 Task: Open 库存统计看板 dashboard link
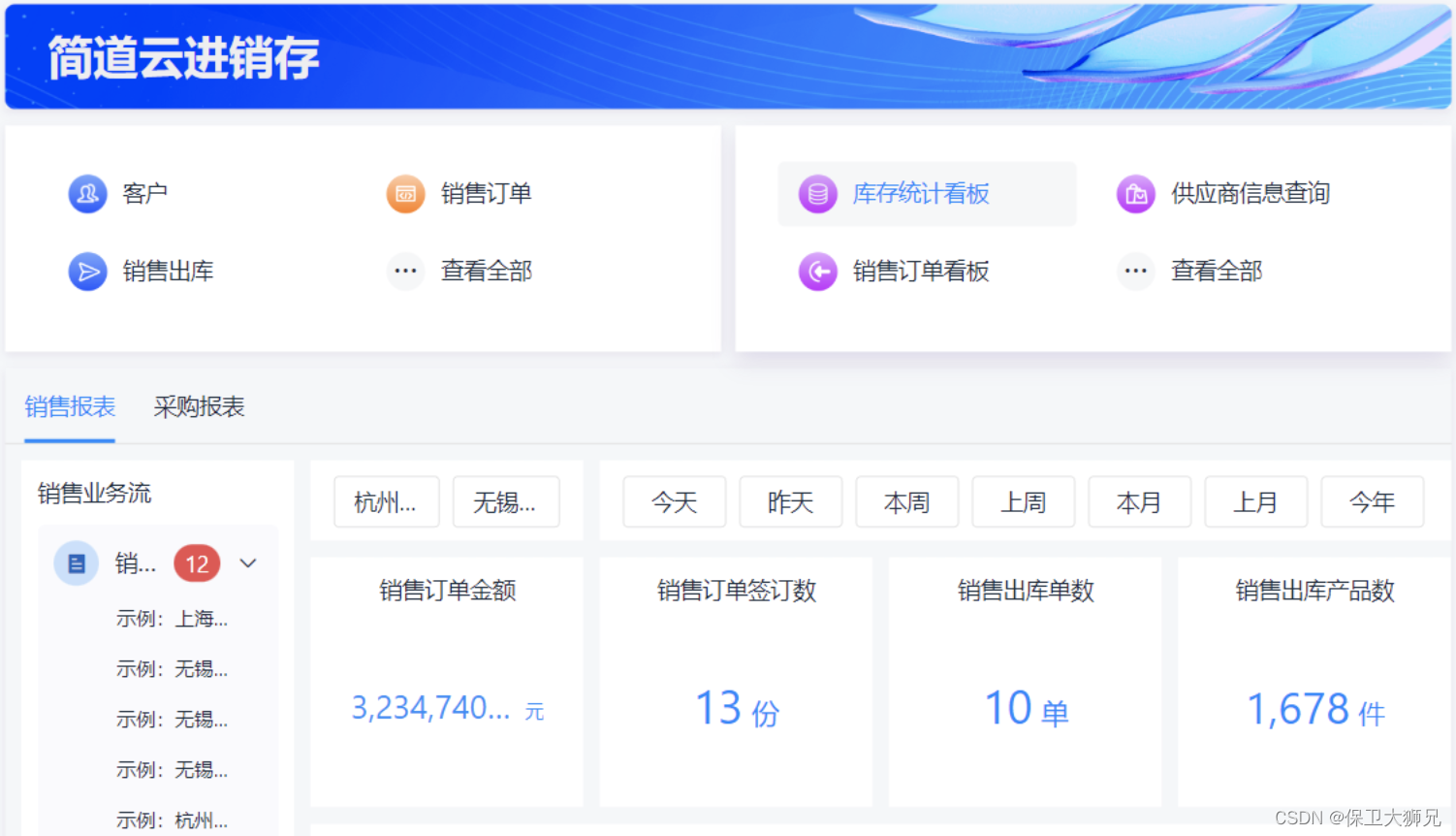point(921,194)
